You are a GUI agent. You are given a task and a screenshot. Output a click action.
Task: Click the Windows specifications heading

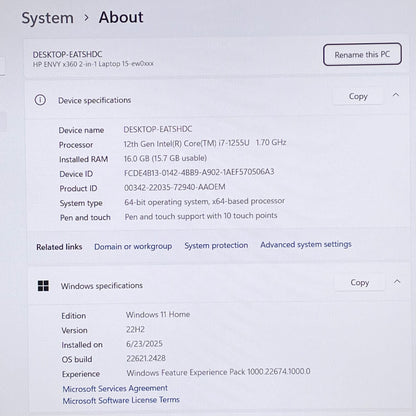(102, 286)
